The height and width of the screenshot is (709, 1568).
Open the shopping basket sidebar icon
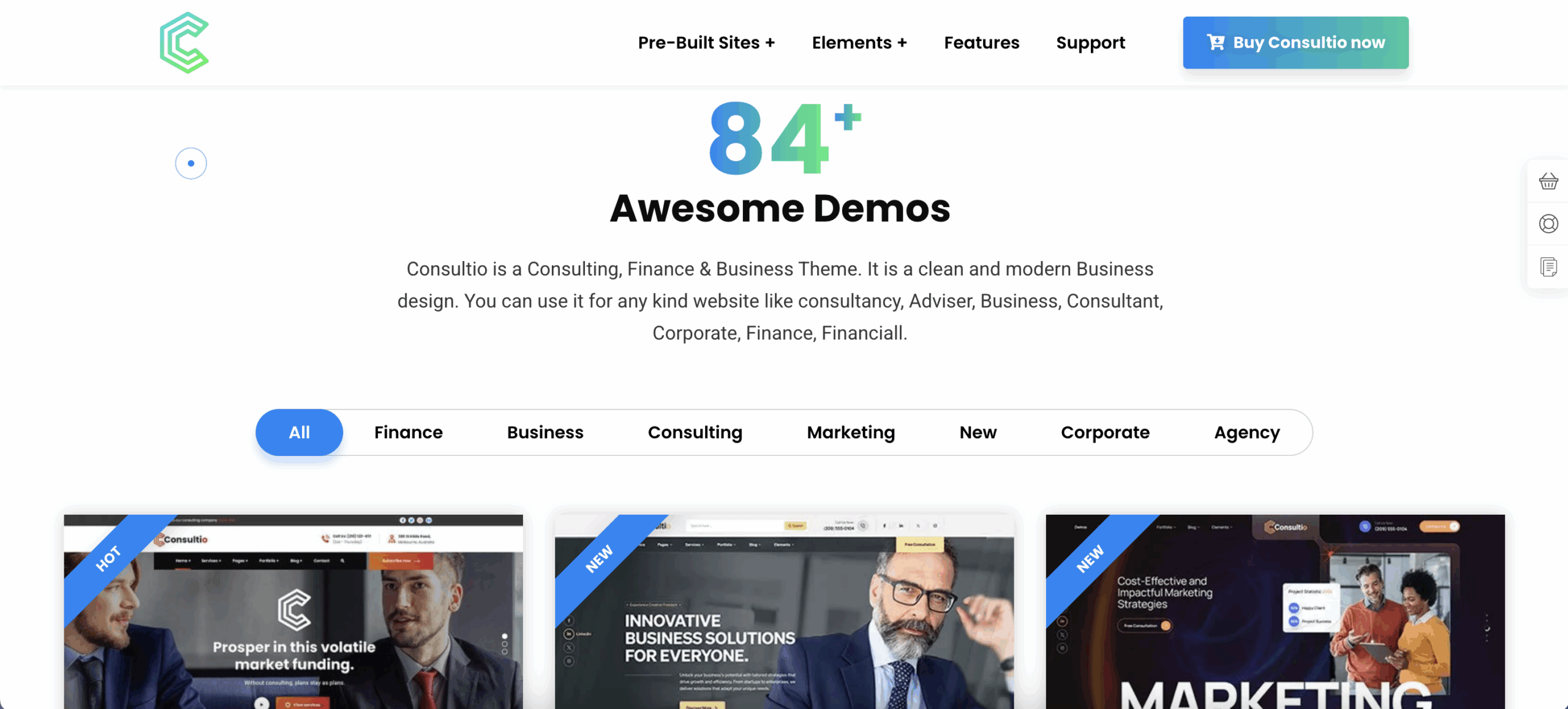pos(1548,181)
